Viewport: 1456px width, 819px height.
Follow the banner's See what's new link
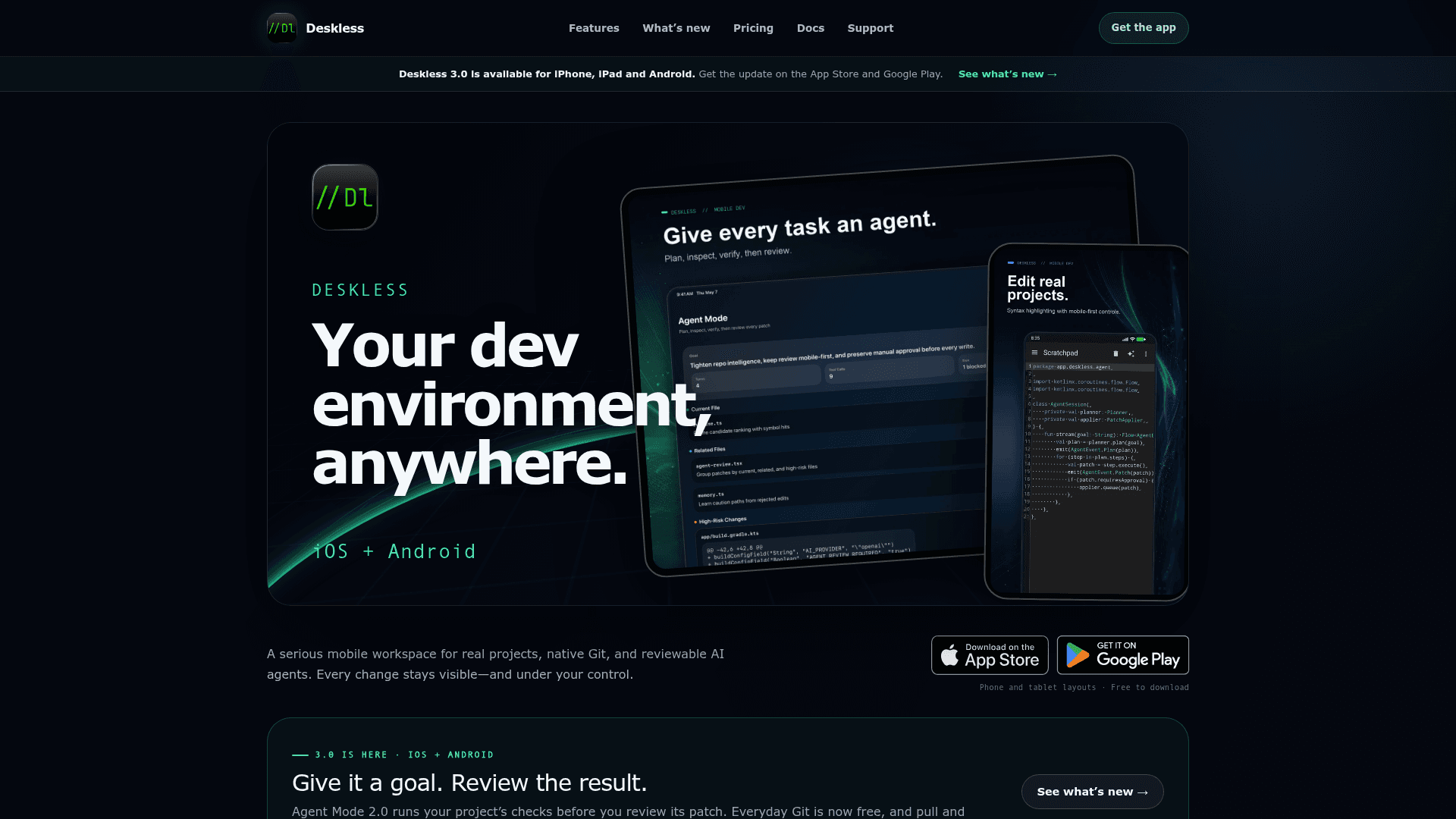click(x=1008, y=74)
